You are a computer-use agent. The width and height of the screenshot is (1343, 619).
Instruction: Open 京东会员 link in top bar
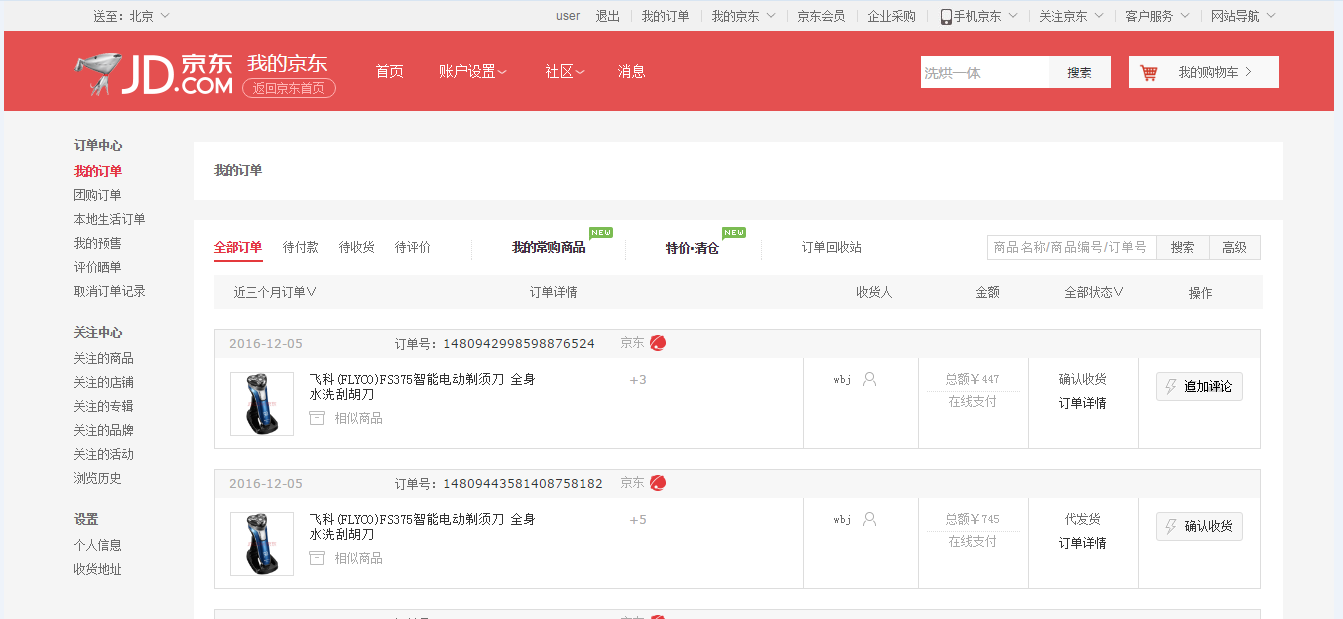click(x=821, y=16)
